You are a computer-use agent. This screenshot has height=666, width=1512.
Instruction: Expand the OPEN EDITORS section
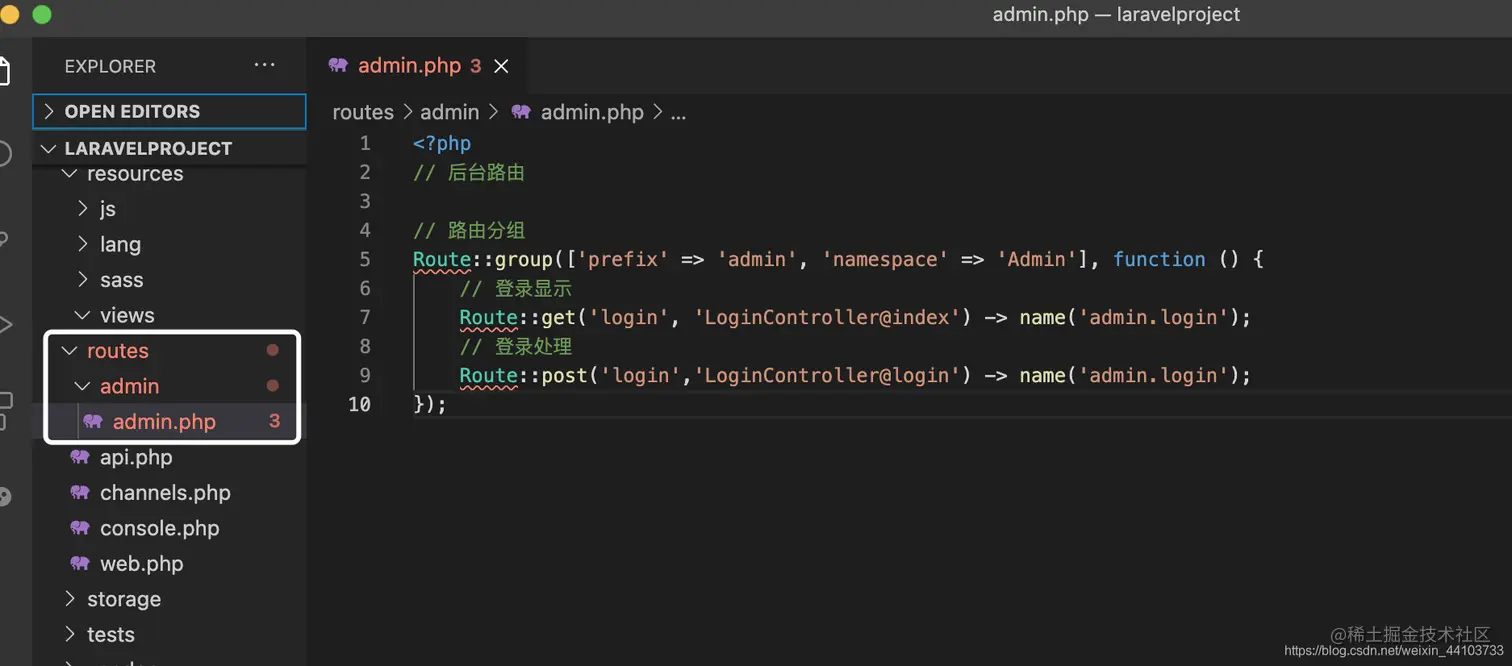coord(169,111)
